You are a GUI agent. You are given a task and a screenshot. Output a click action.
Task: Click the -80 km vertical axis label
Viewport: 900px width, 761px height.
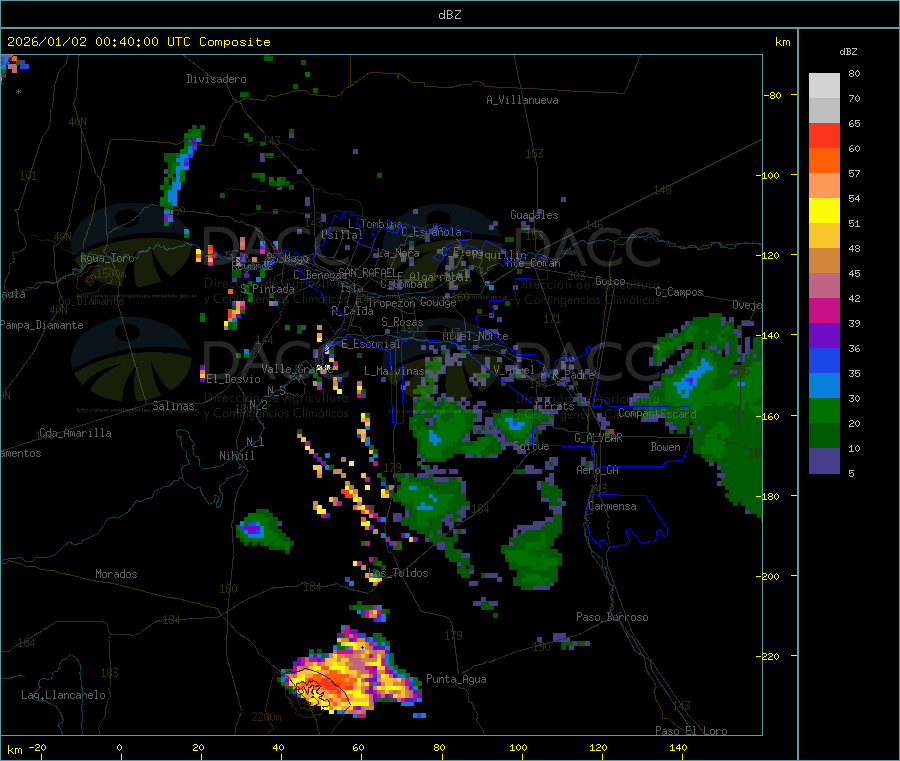773,95
